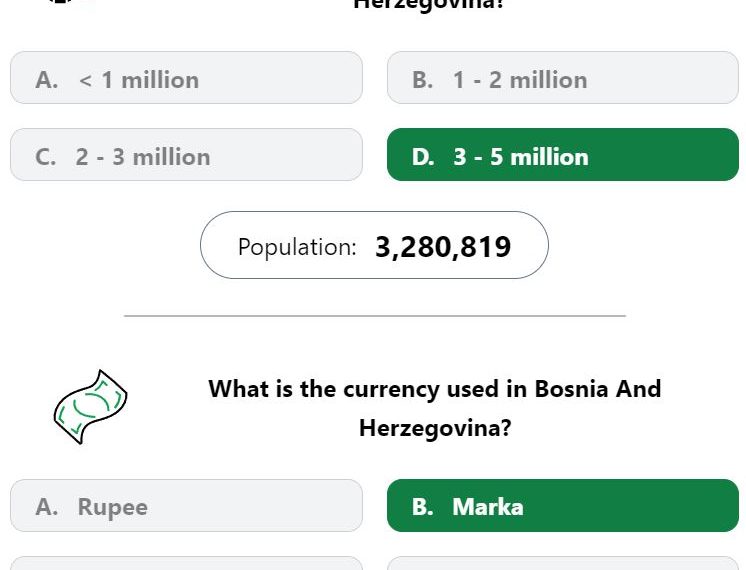Select the A. Rupee currency option
This screenshot has height=570, width=746.
click(186, 506)
